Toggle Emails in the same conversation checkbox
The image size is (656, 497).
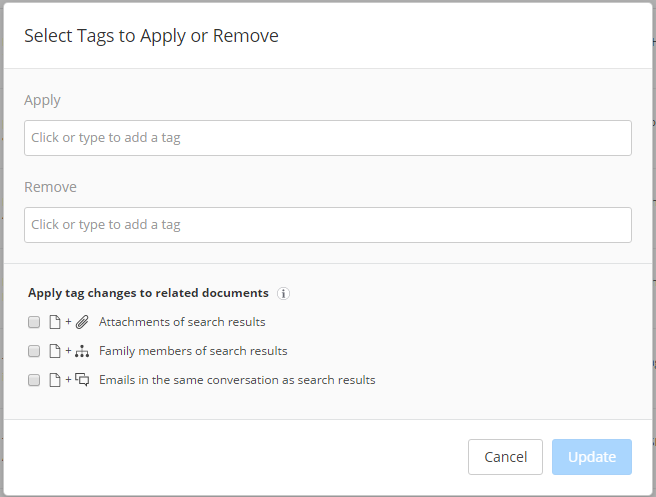click(x=34, y=380)
